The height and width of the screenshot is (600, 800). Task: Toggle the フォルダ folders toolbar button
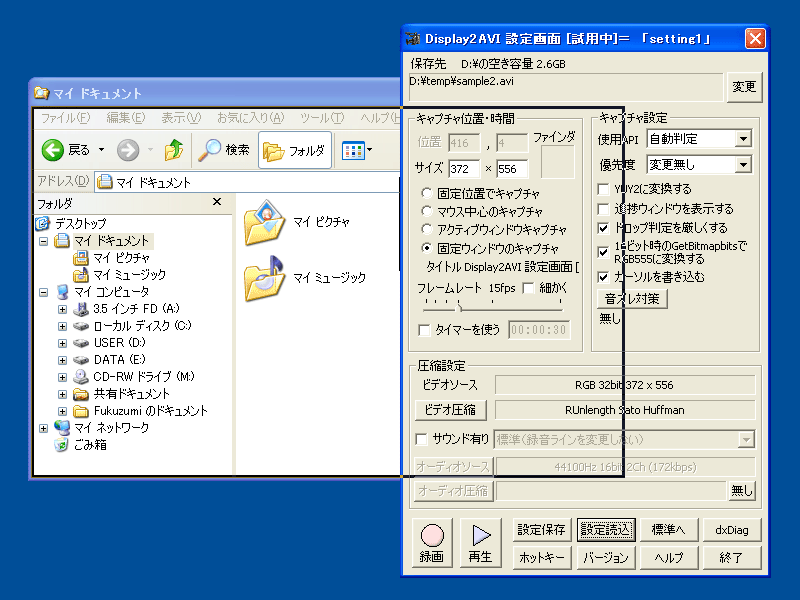click(x=295, y=150)
